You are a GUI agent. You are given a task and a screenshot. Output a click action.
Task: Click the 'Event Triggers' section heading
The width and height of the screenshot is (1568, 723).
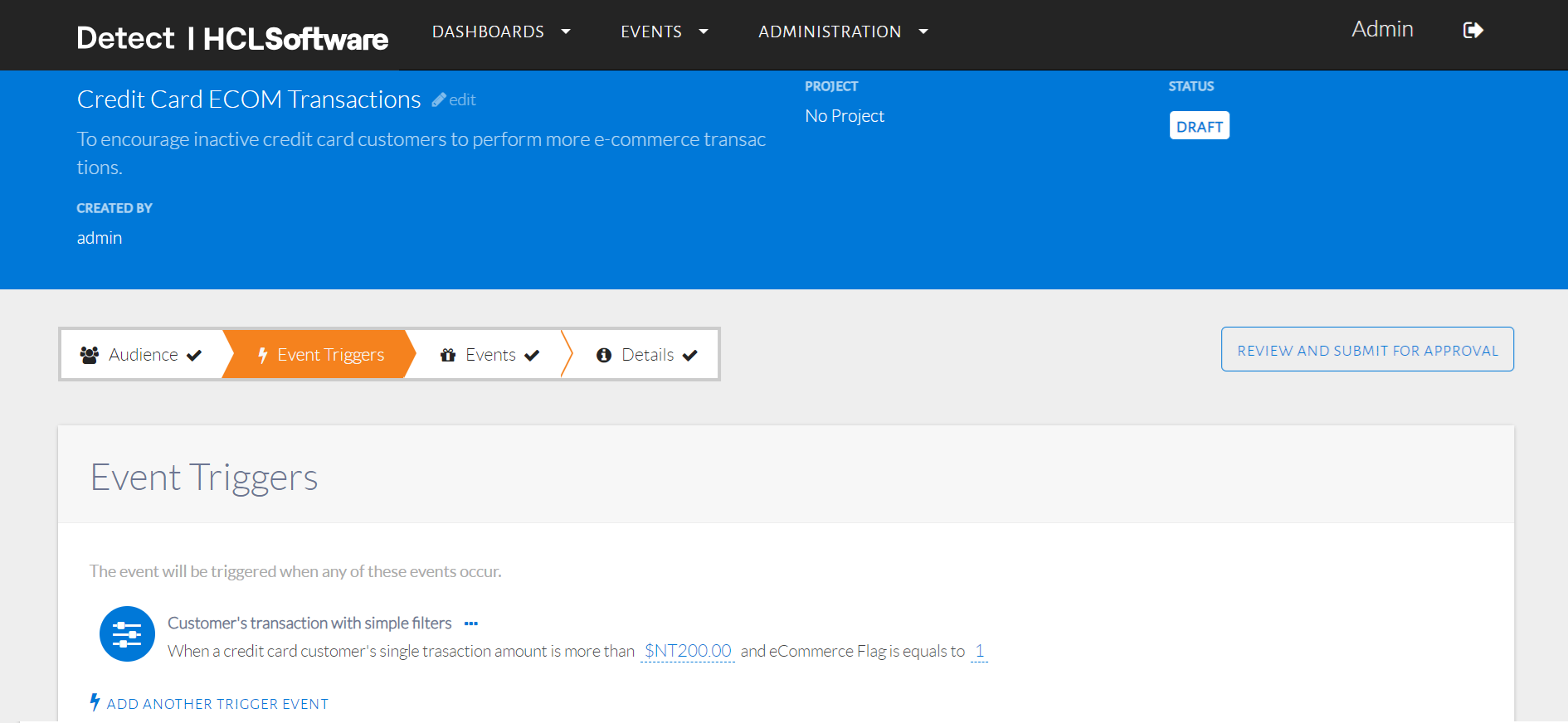click(x=204, y=478)
